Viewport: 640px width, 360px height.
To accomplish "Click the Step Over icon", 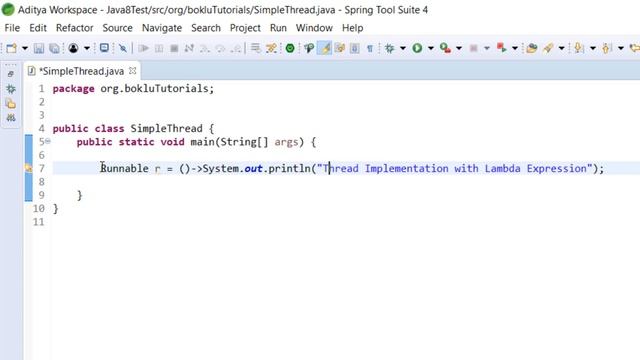I will [x=220, y=49].
